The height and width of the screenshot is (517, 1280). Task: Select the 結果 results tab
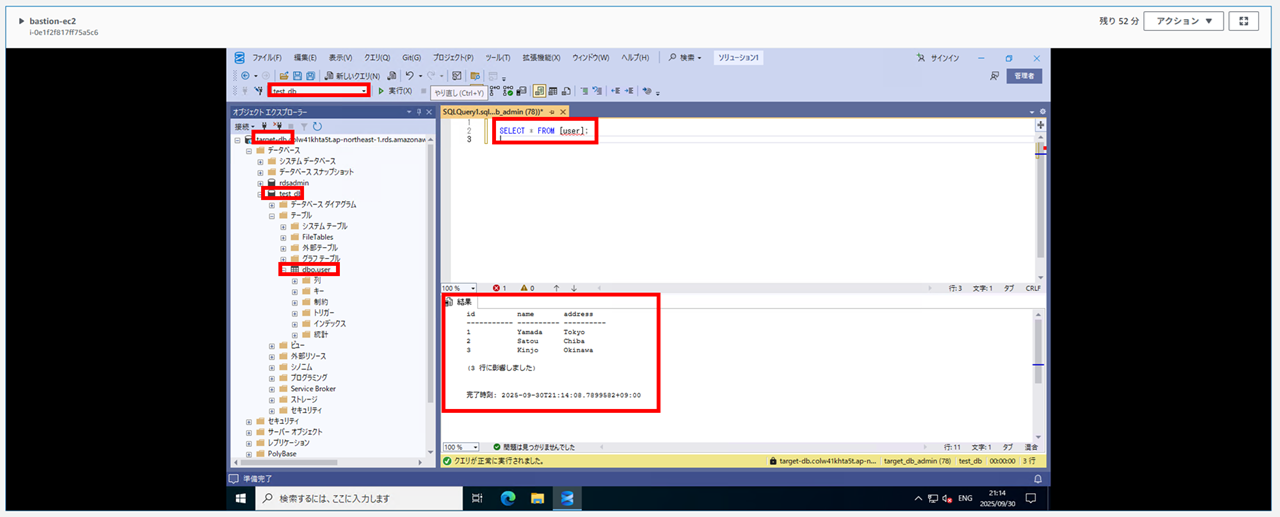461,302
